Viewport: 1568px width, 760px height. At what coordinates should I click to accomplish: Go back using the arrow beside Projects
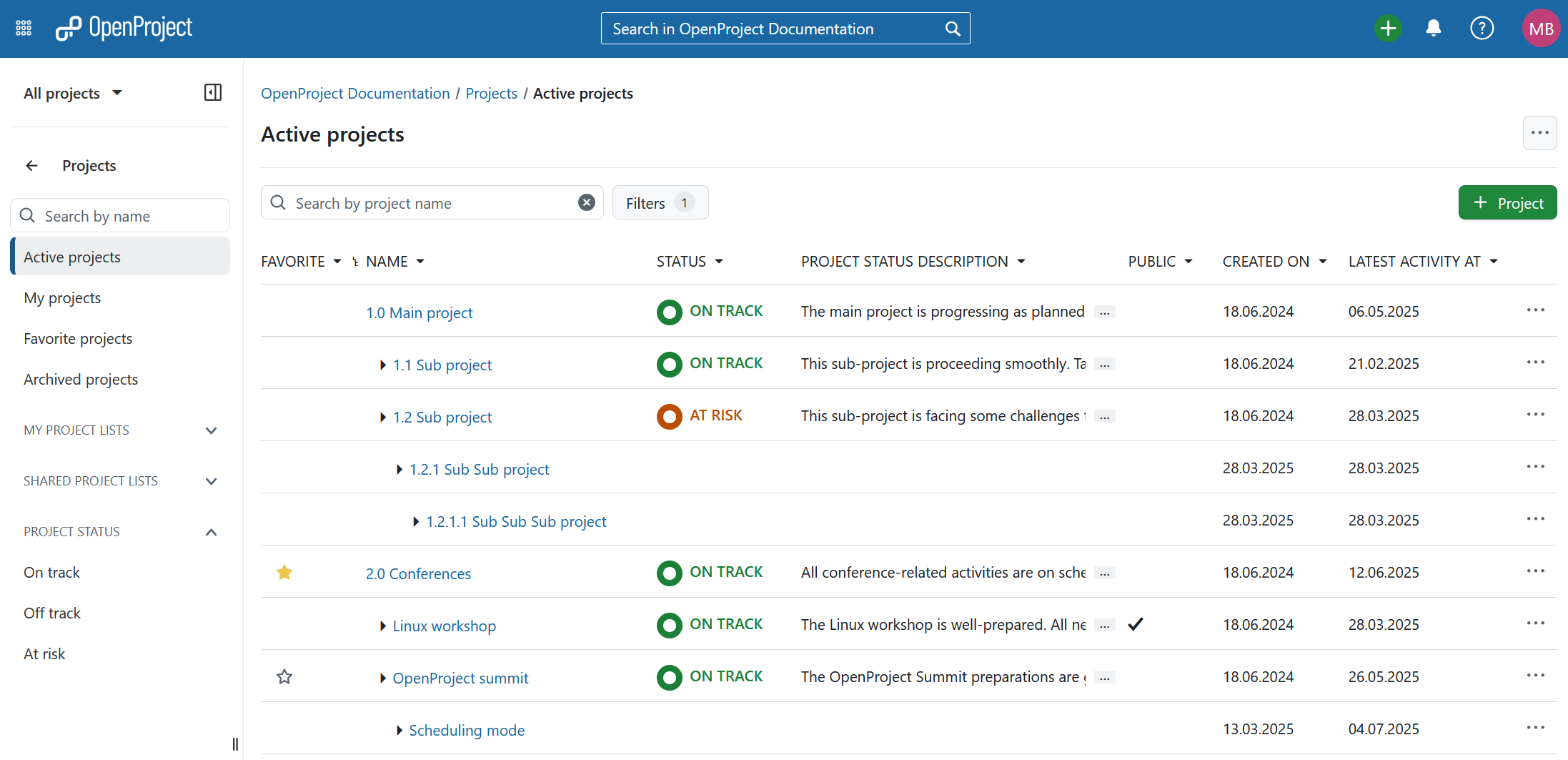(x=31, y=166)
